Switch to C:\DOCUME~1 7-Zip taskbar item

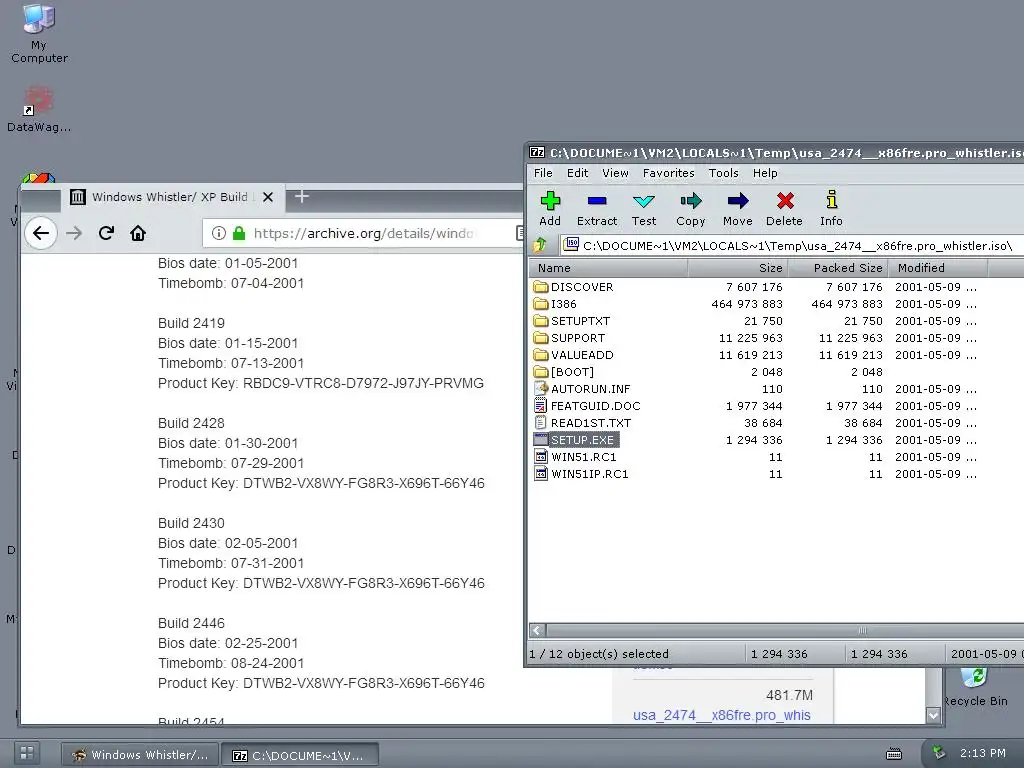pyautogui.click(x=300, y=755)
